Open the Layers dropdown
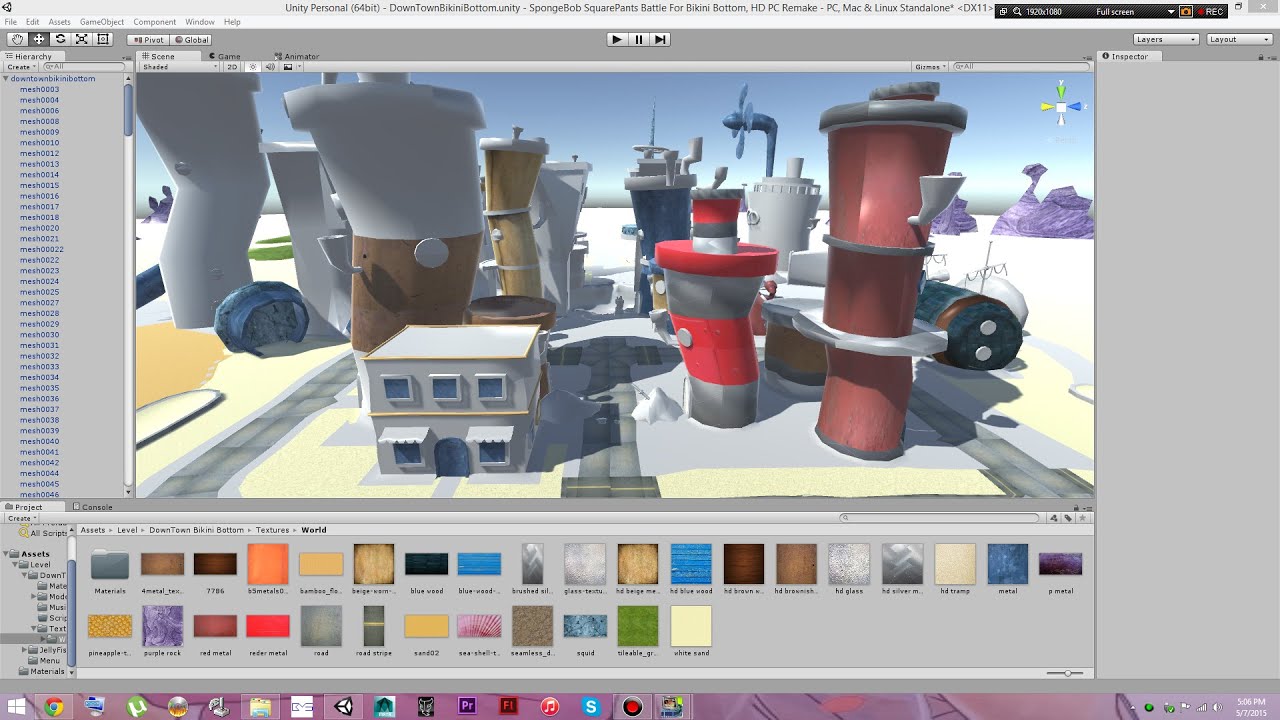The image size is (1280, 720). pyautogui.click(x=1166, y=39)
